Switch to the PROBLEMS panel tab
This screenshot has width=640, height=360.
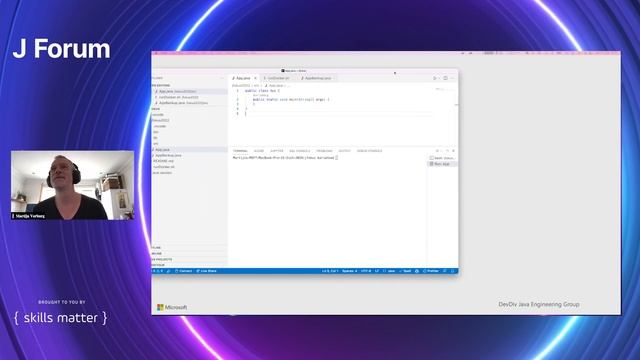tap(324, 151)
